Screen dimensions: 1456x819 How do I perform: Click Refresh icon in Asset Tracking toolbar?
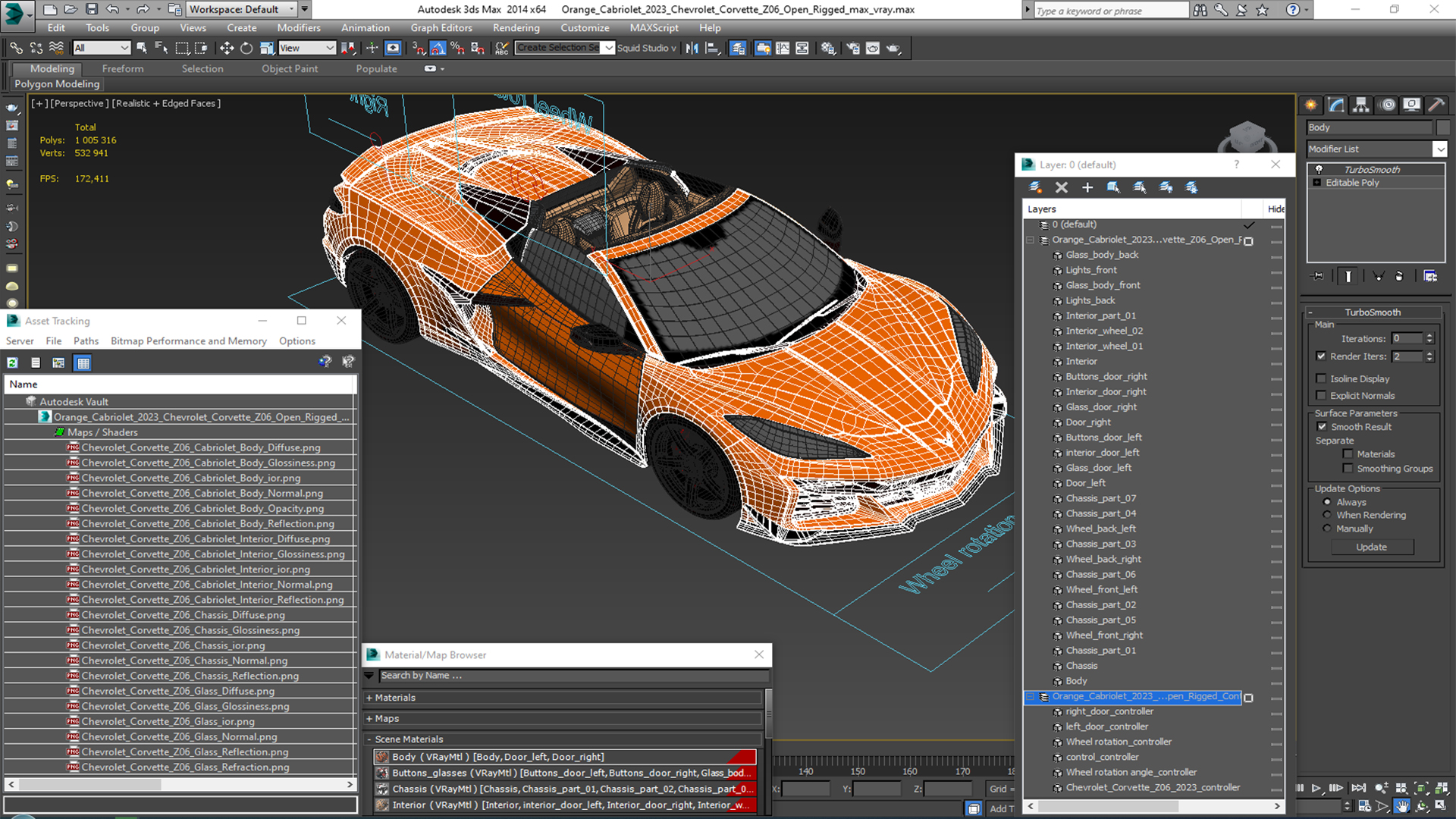click(x=13, y=362)
